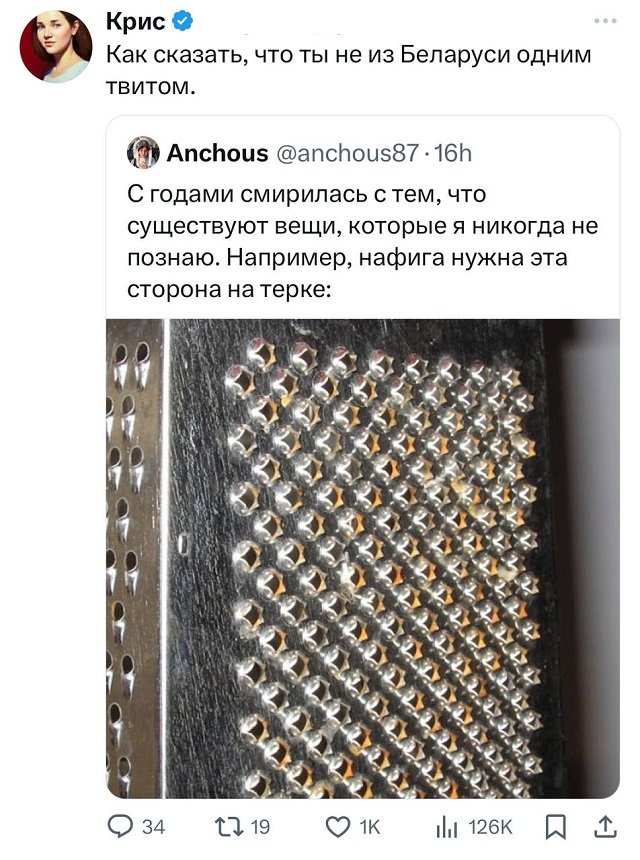This screenshot has width=640, height=860.
Task: Click the 1K likes count
Action: click(370, 827)
